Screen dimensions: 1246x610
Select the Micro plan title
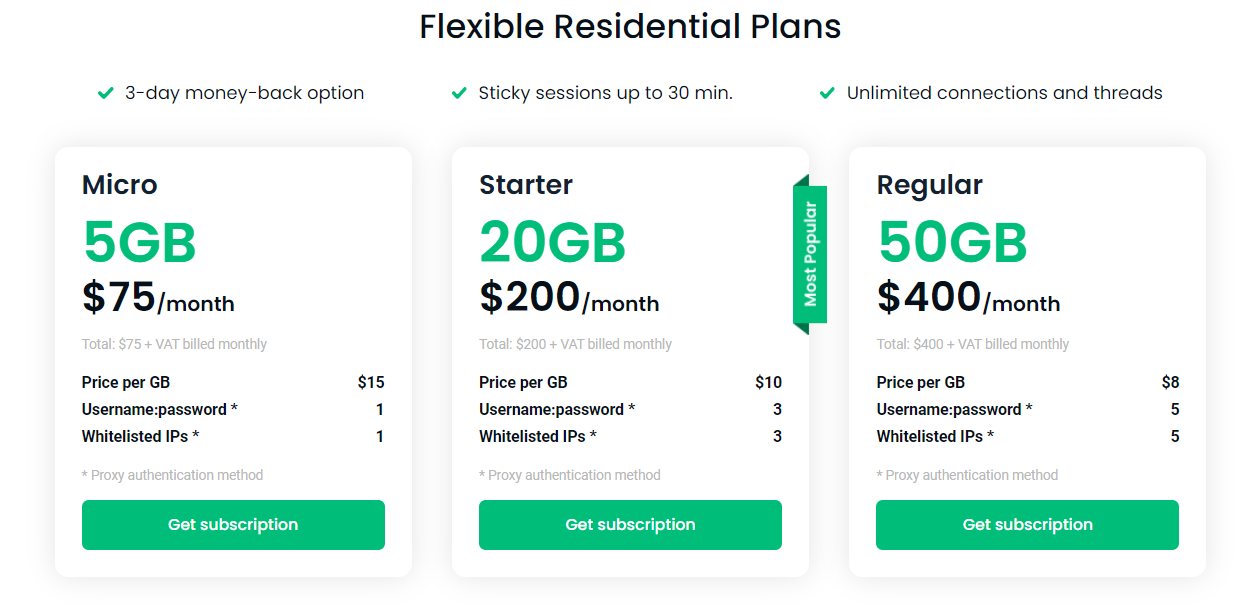[120, 185]
